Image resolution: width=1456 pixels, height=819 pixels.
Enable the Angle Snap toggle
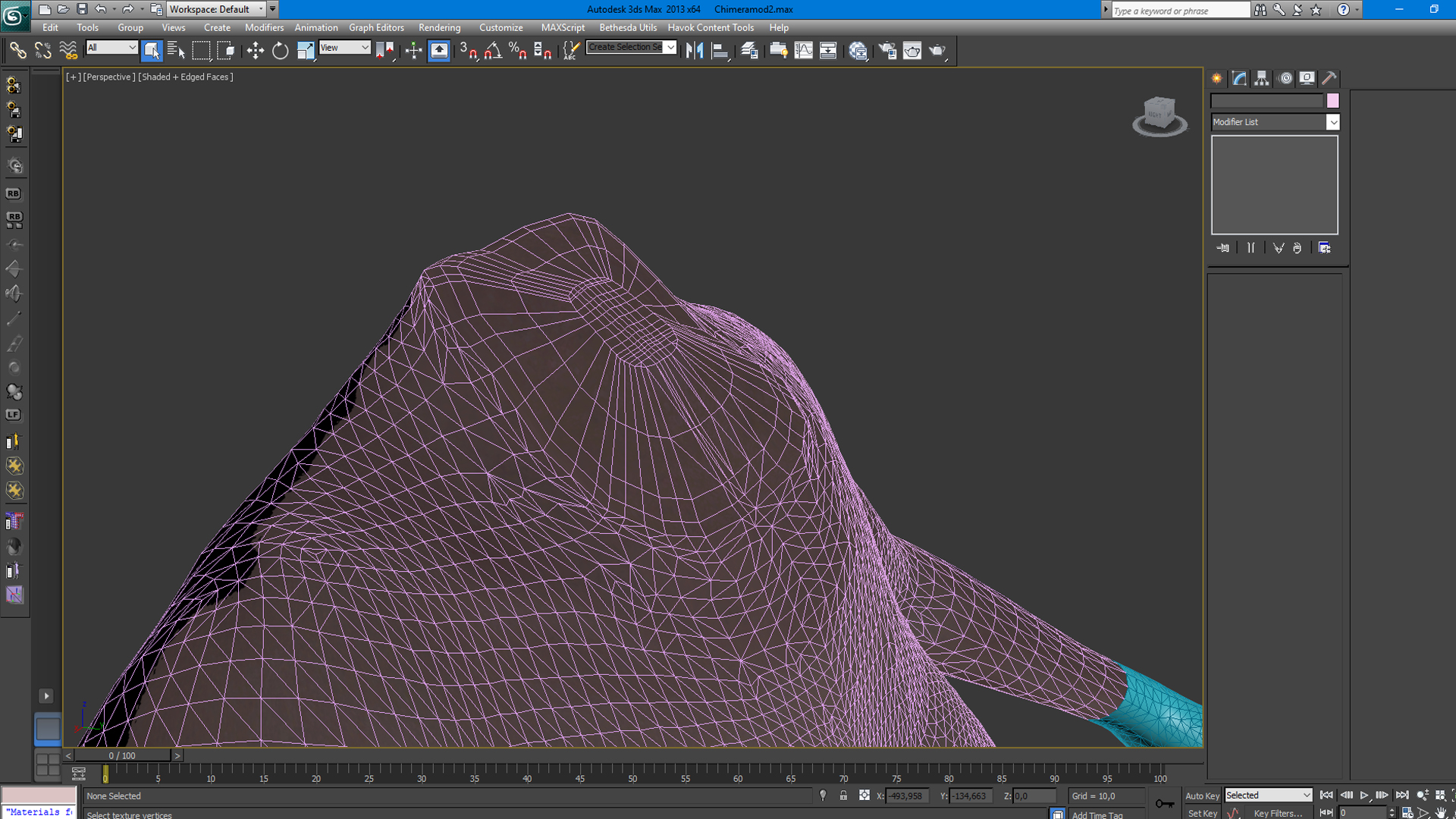[494, 51]
